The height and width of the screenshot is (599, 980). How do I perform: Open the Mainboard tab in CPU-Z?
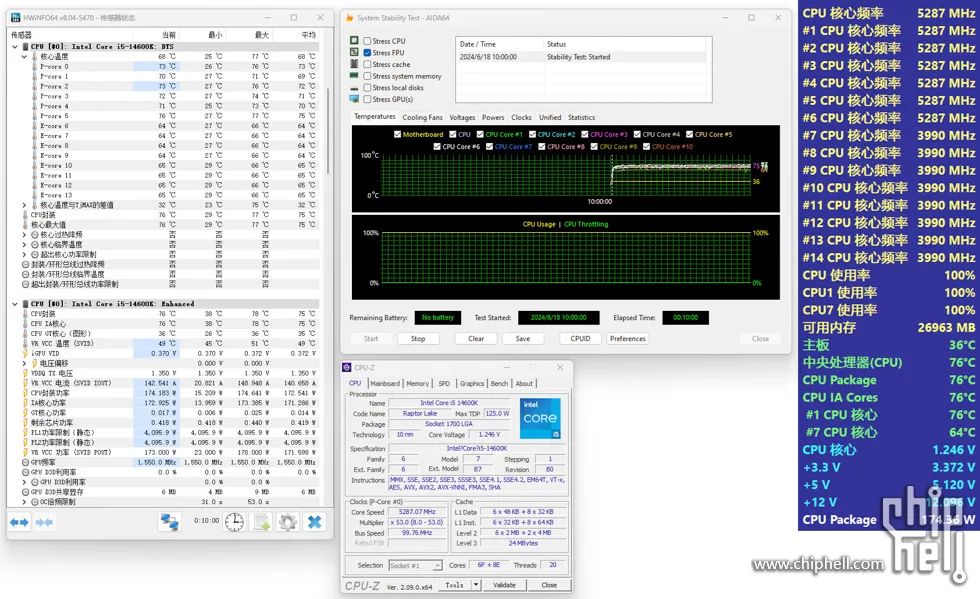click(x=385, y=383)
